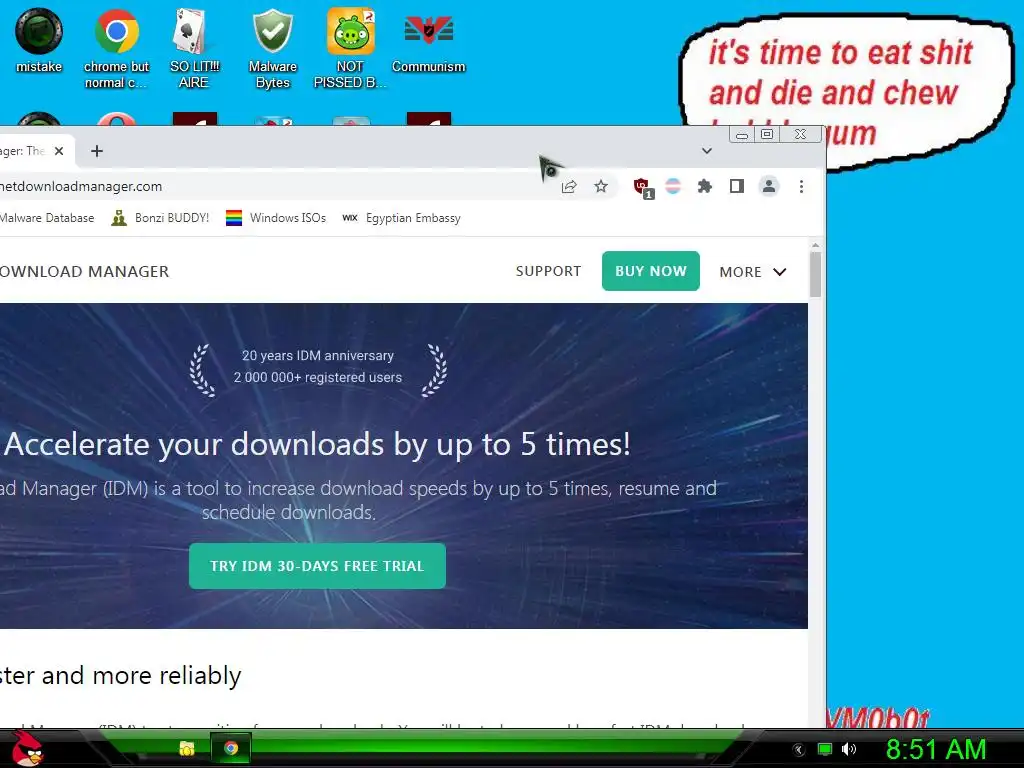This screenshot has height=768, width=1024.
Task: Click the BUY NOW button
Action: pos(650,271)
